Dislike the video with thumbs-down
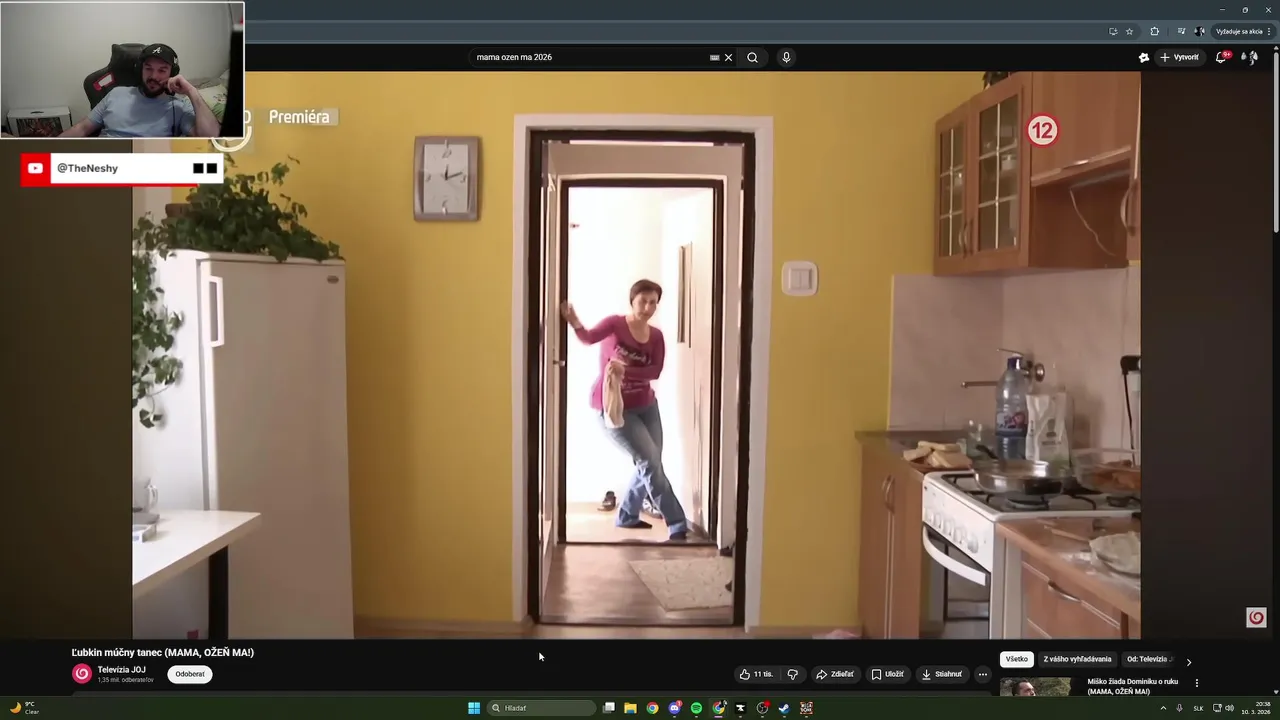 [x=792, y=674]
